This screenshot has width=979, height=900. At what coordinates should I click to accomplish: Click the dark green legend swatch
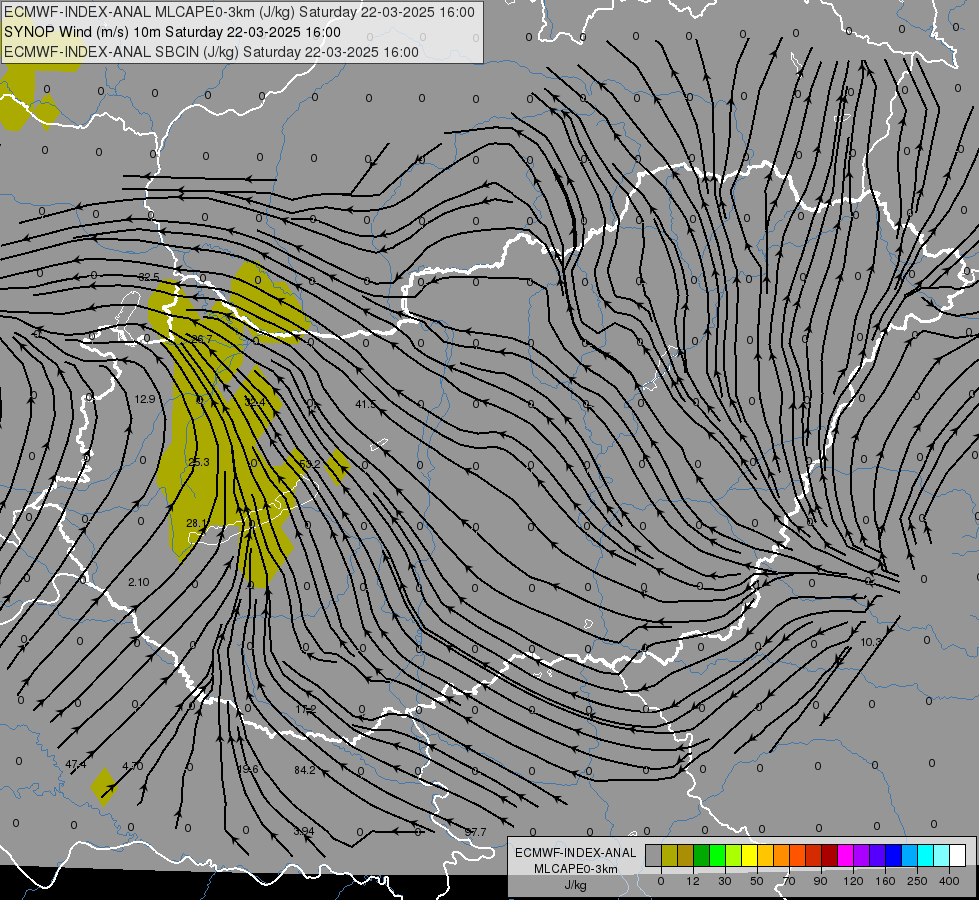click(701, 855)
